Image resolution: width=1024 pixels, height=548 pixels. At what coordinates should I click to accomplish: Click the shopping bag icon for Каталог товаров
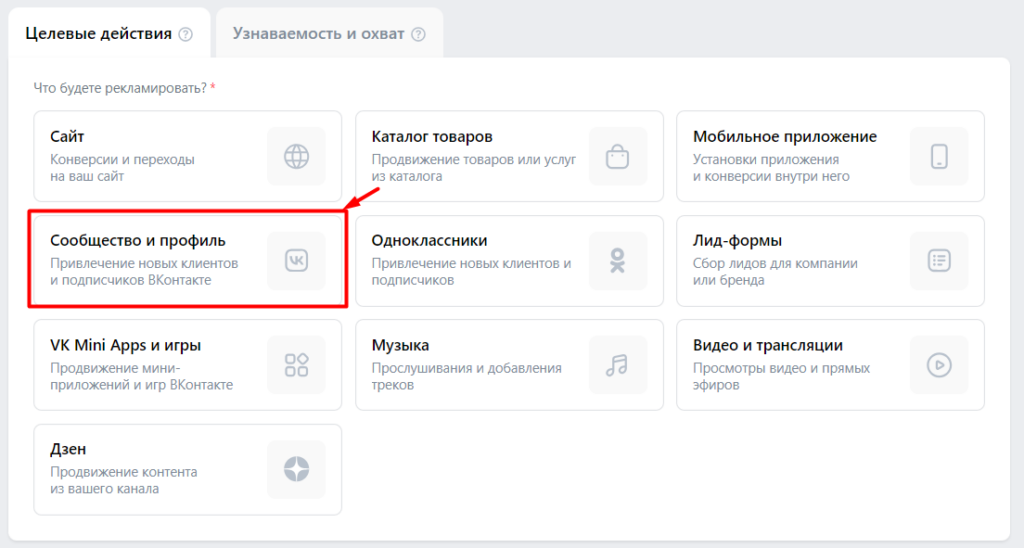coord(617,157)
